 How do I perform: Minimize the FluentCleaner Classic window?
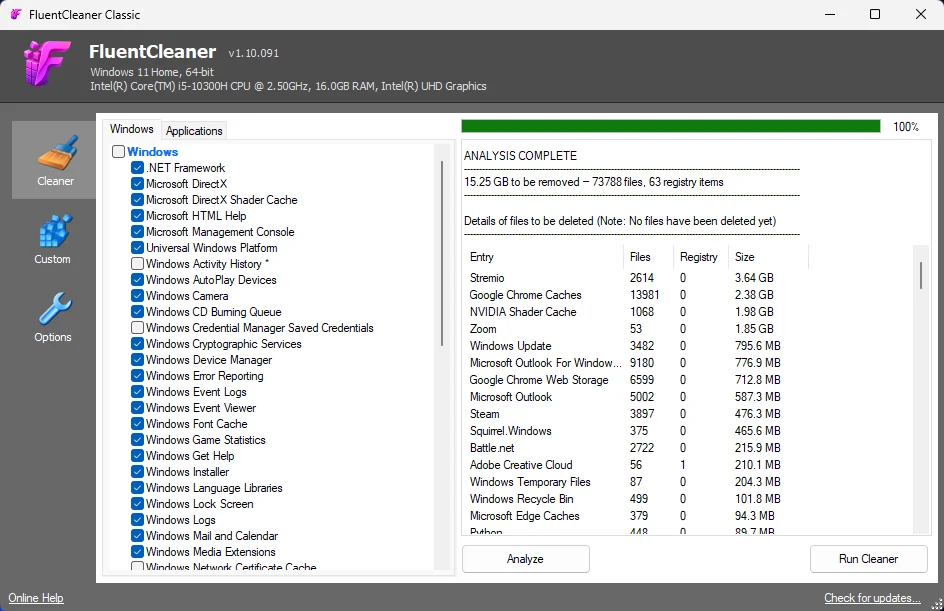coord(830,14)
